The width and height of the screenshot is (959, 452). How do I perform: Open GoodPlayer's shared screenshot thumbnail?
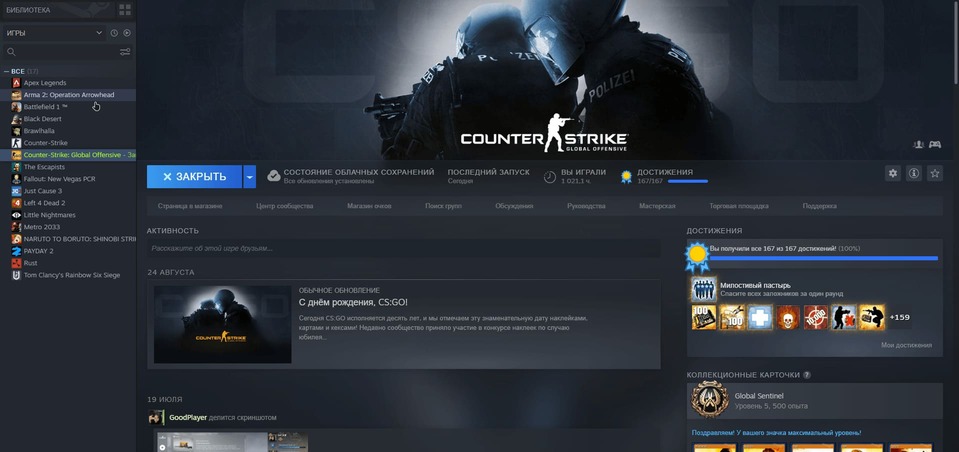point(231,442)
